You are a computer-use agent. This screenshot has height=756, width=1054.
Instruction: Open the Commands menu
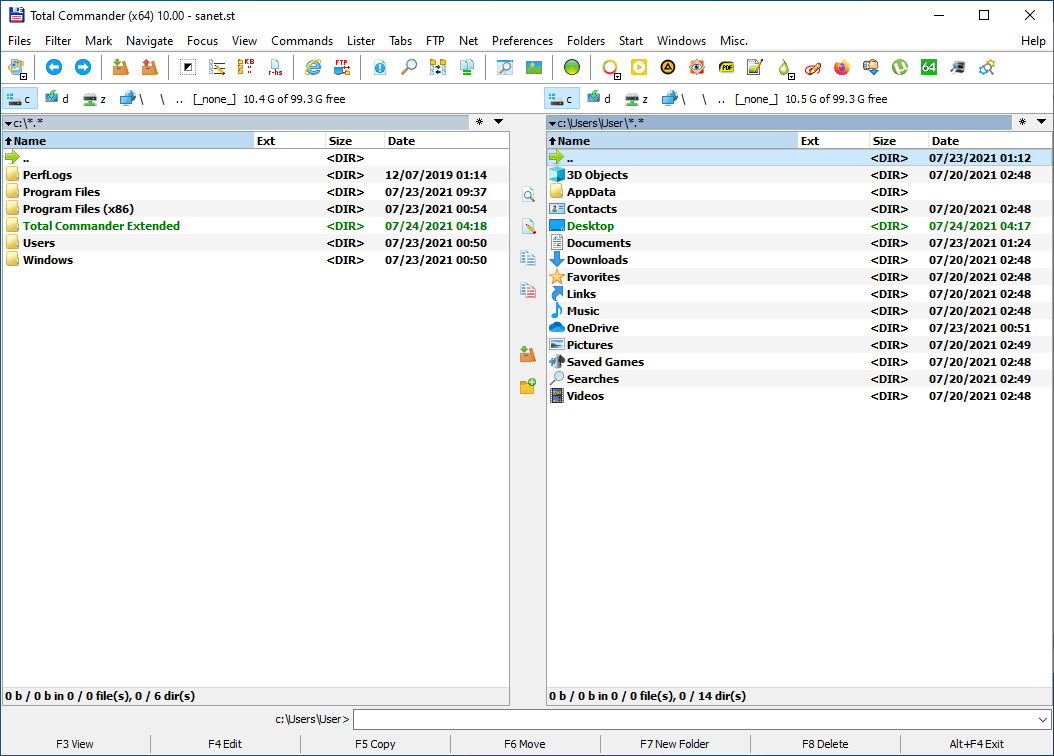[302, 41]
